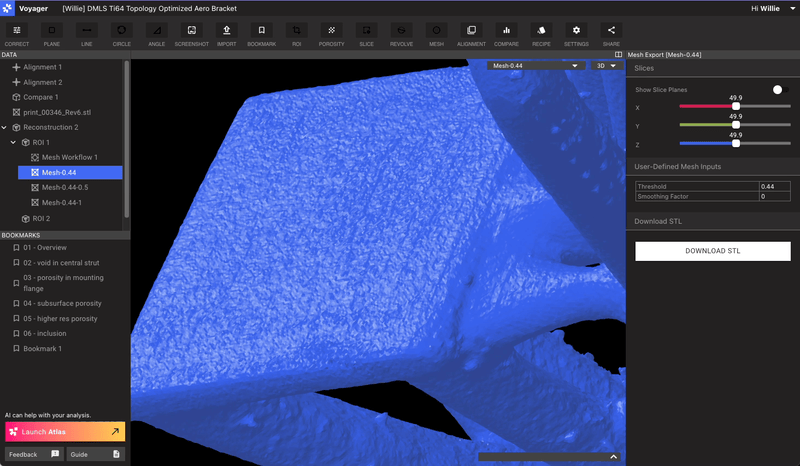The width and height of the screenshot is (800, 466).
Task: Click the X slice plane slider handle
Action: click(x=736, y=106)
